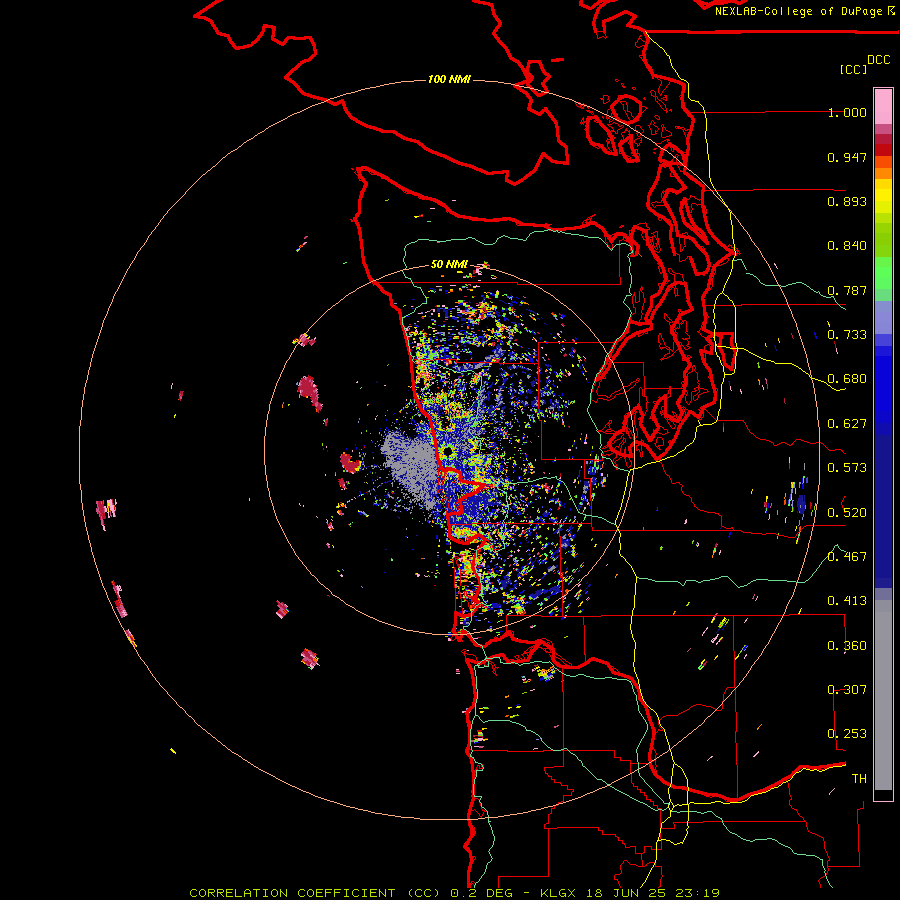Select the 0.680 scale value
900x900 pixels.
pyautogui.click(x=847, y=379)
